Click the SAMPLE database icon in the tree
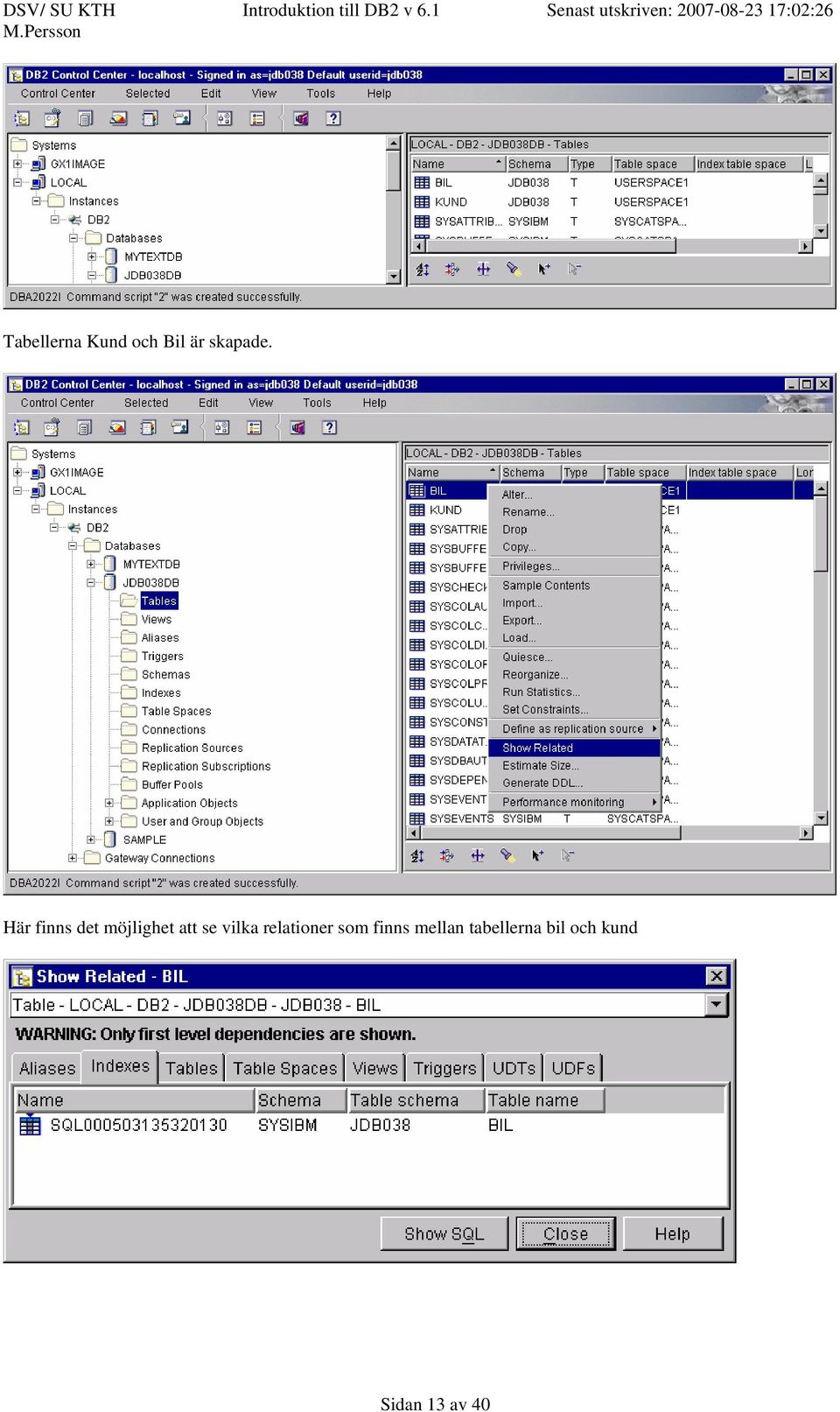 111,839
